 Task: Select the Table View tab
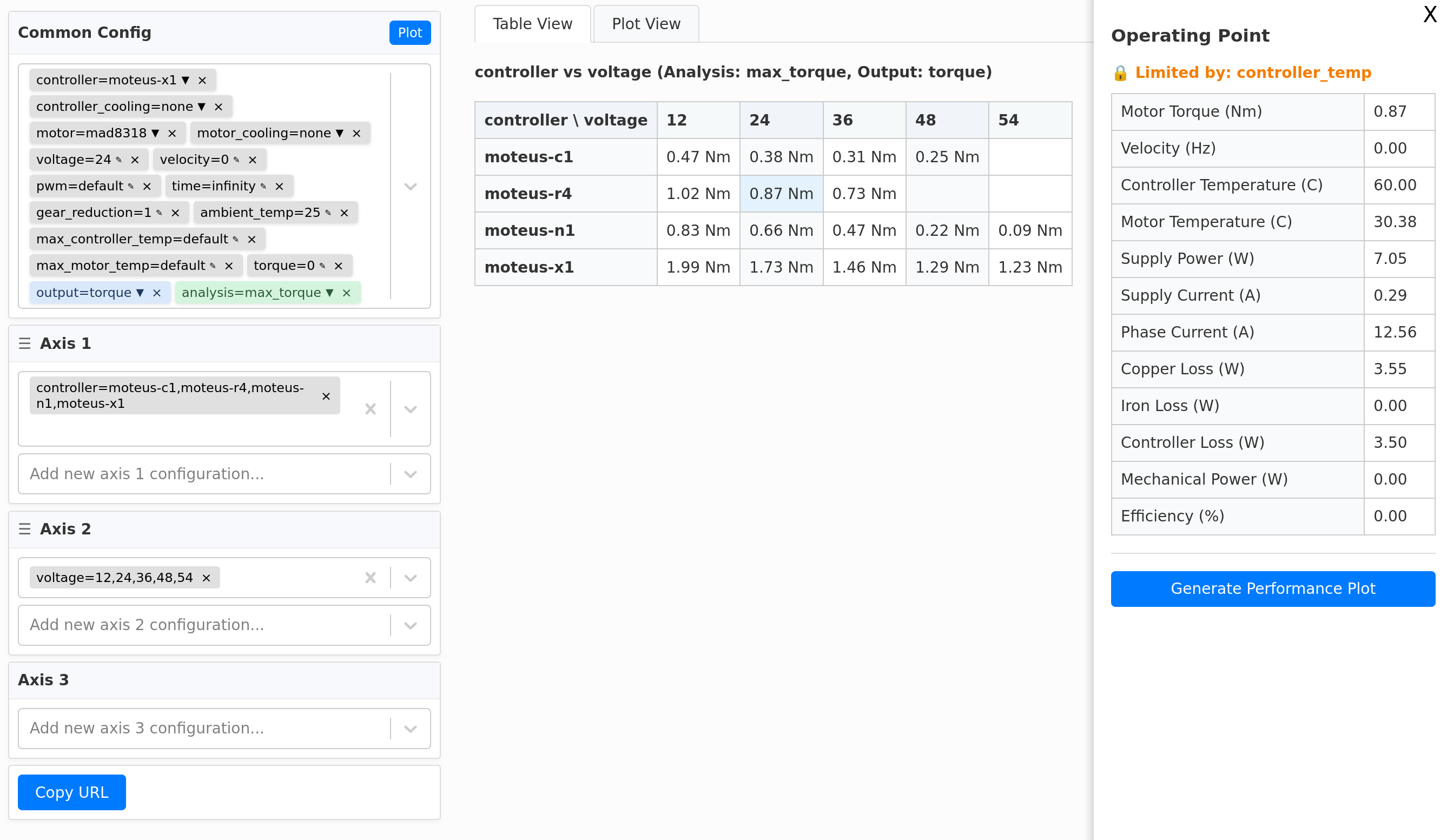(x=532, y=24)
